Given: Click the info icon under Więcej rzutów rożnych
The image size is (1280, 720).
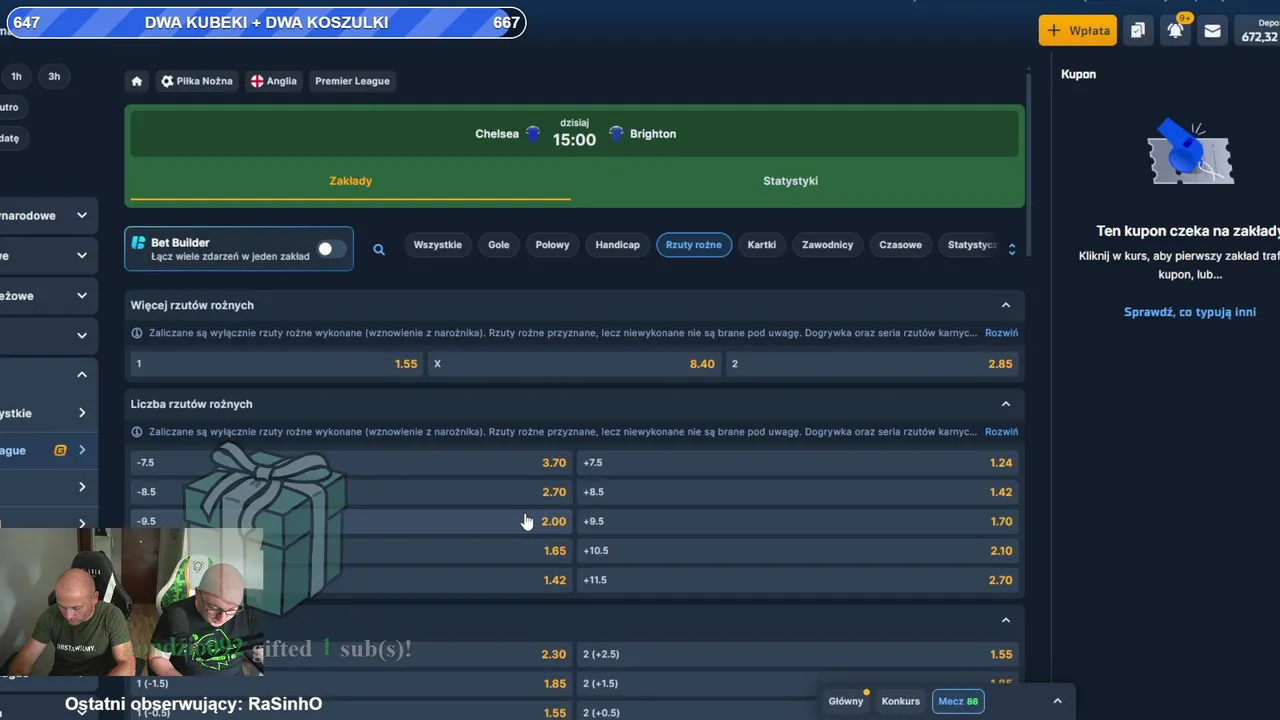Looking at the screenshot, I should pos(137,333).
